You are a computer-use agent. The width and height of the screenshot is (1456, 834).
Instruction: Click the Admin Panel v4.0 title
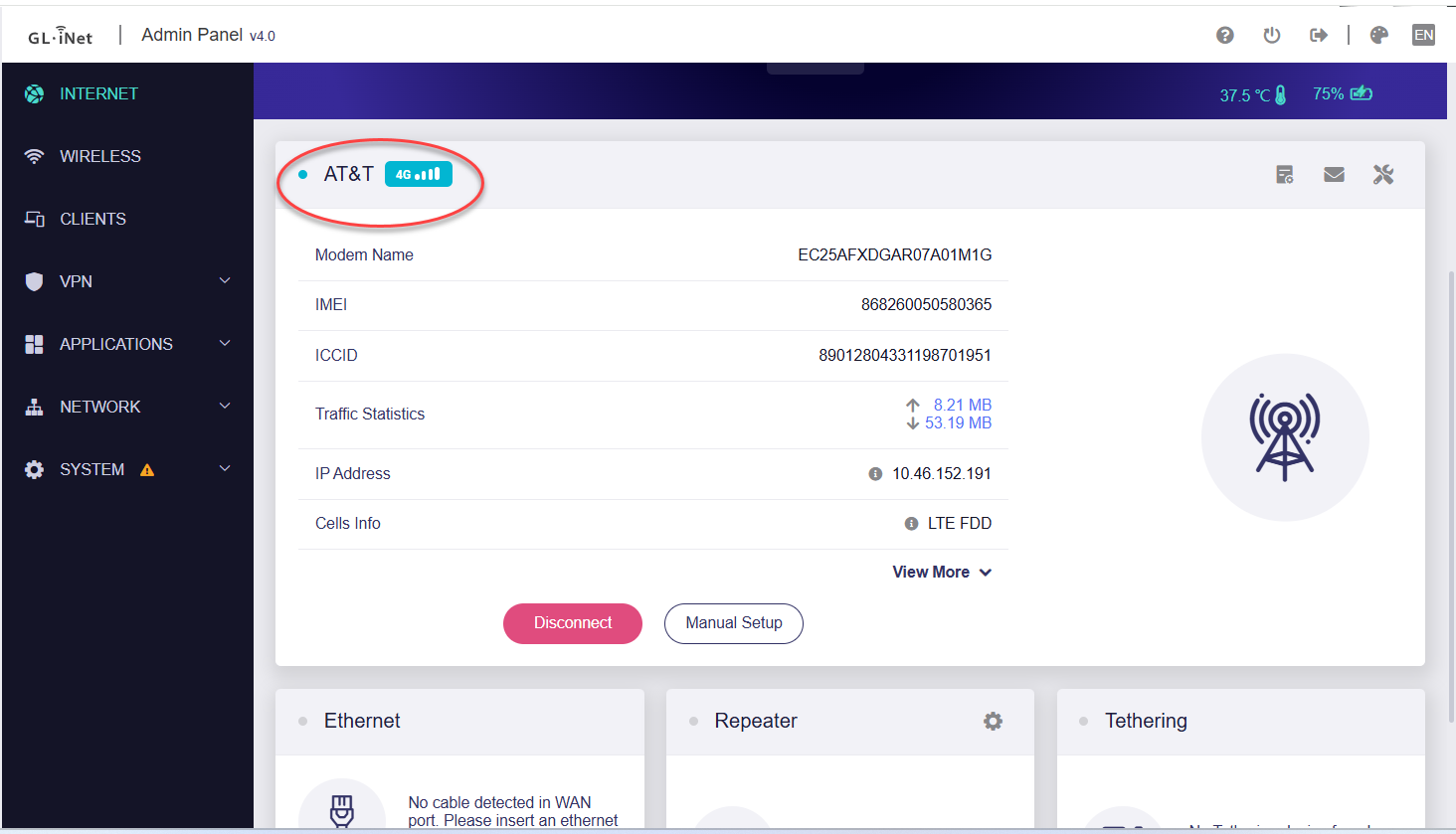pyautogui.click(x=208, y=36)
